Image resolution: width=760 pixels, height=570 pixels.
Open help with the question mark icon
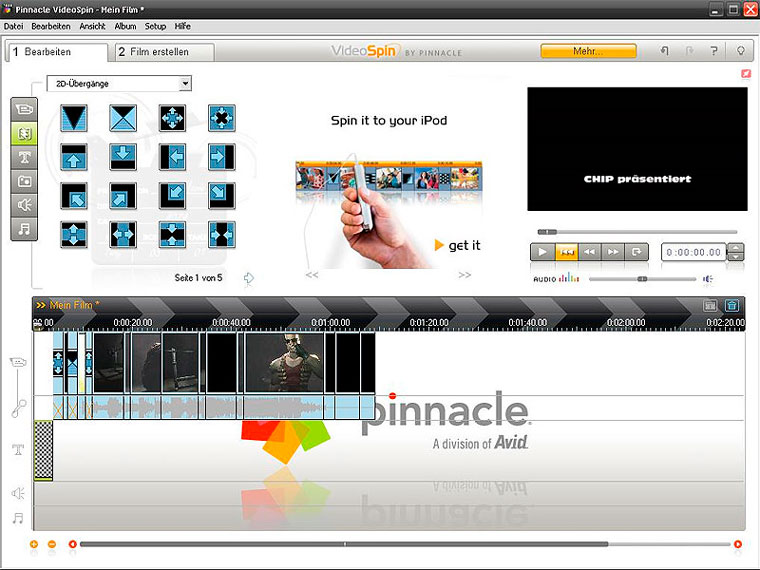[x=713, y=50]
